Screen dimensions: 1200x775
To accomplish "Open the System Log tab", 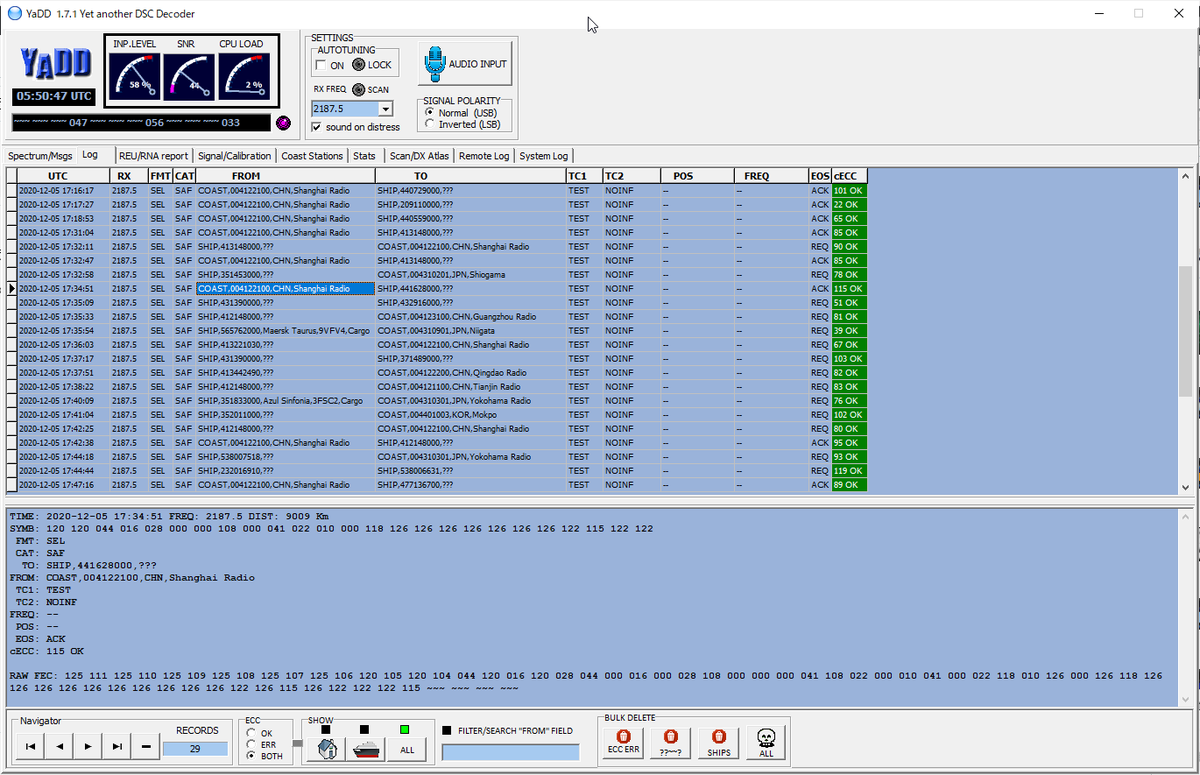I will (544, 156).
